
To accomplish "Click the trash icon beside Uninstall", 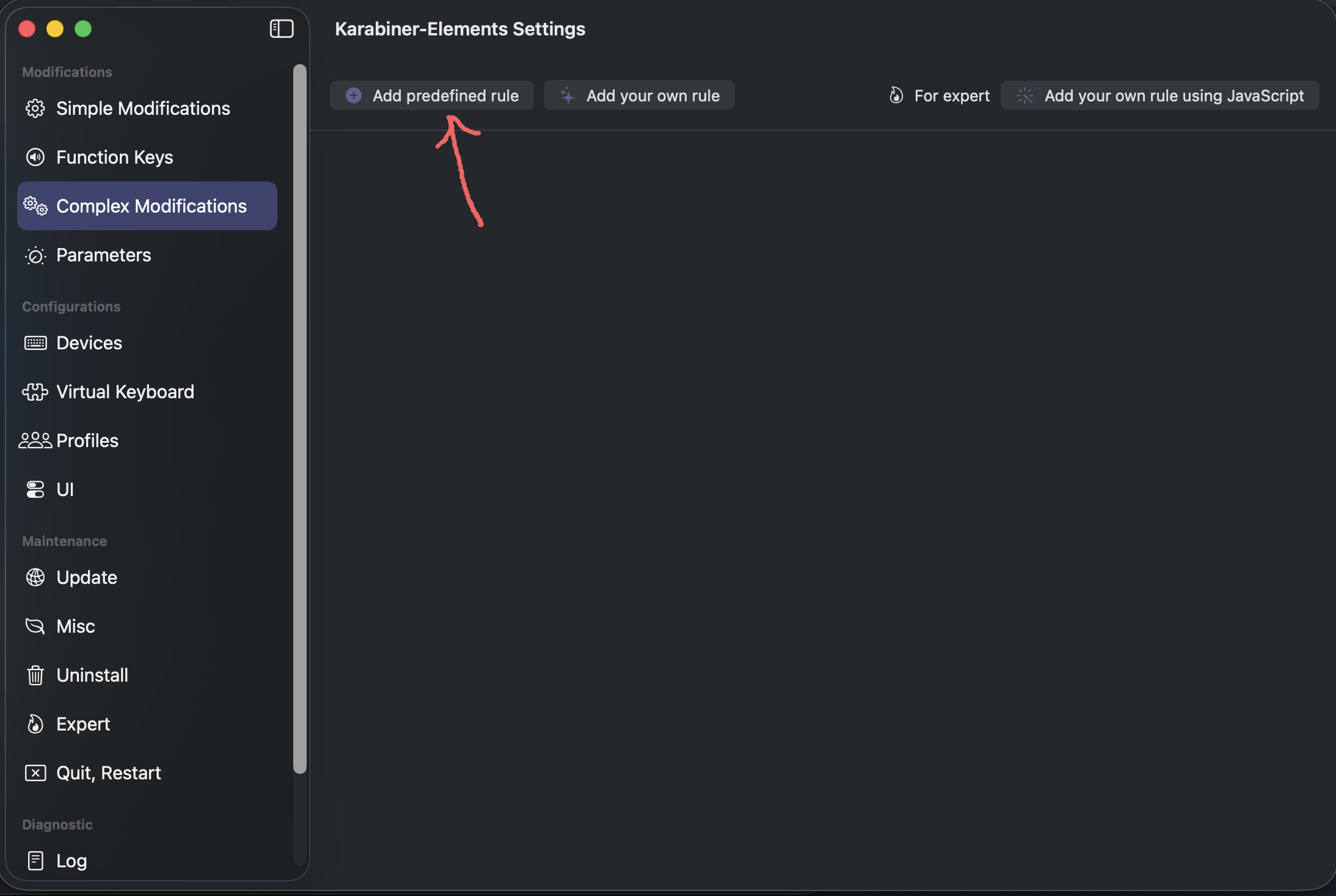I will coord(35,675).
